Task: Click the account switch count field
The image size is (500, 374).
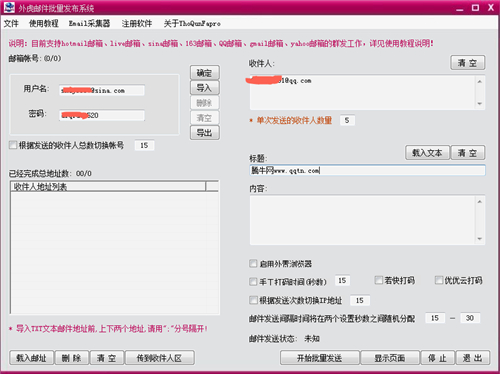Action: [144, 145]
